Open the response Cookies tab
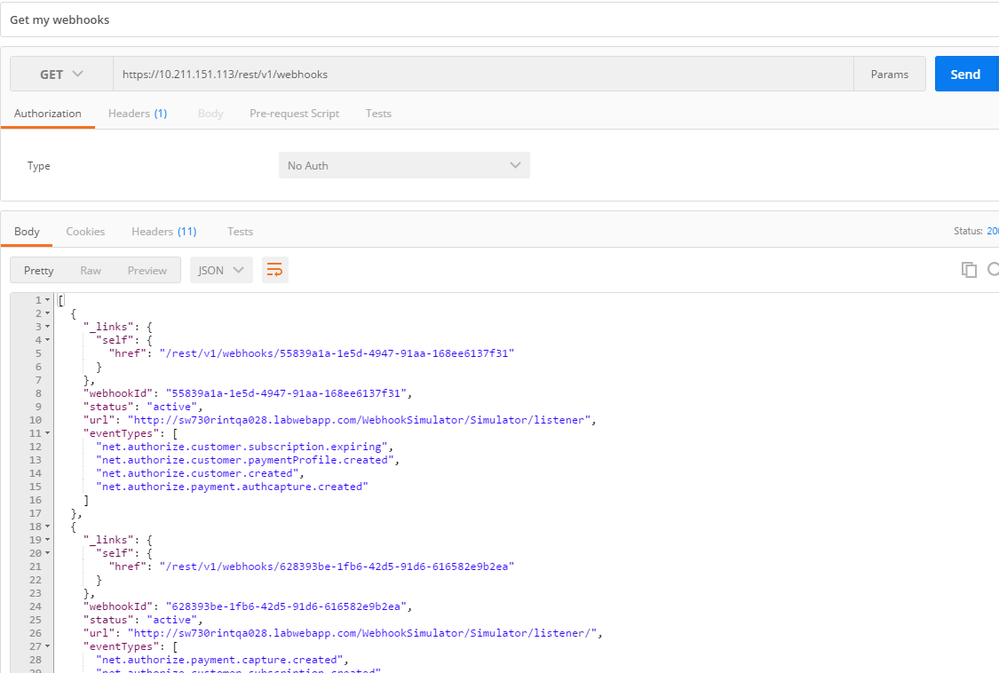The width and height of the screenshot is (999, 673). pos(85,231)
